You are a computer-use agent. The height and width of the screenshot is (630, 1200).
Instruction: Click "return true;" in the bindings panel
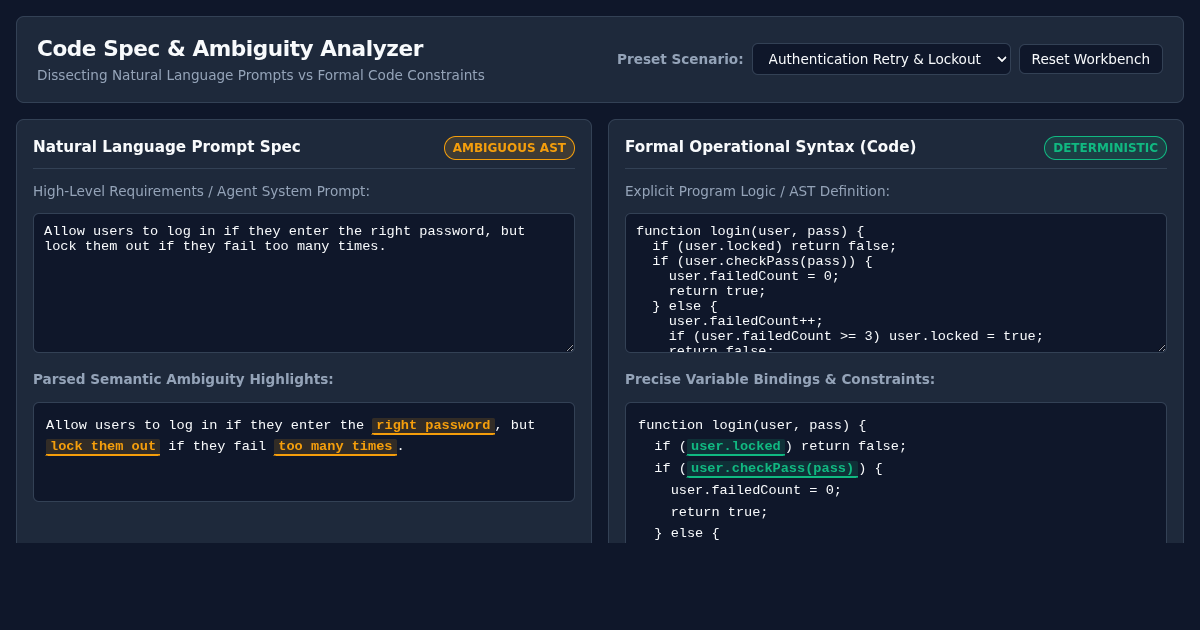pyautogui.click(x=720, y=512)
